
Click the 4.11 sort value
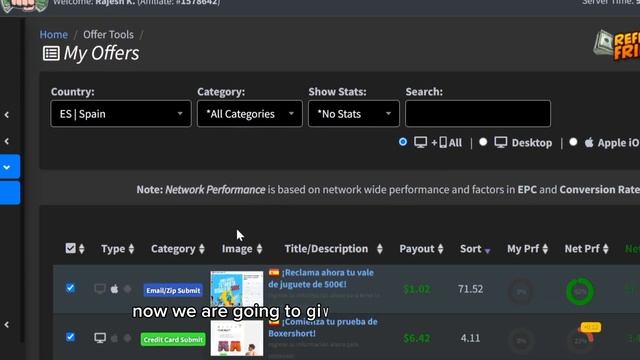470,338
